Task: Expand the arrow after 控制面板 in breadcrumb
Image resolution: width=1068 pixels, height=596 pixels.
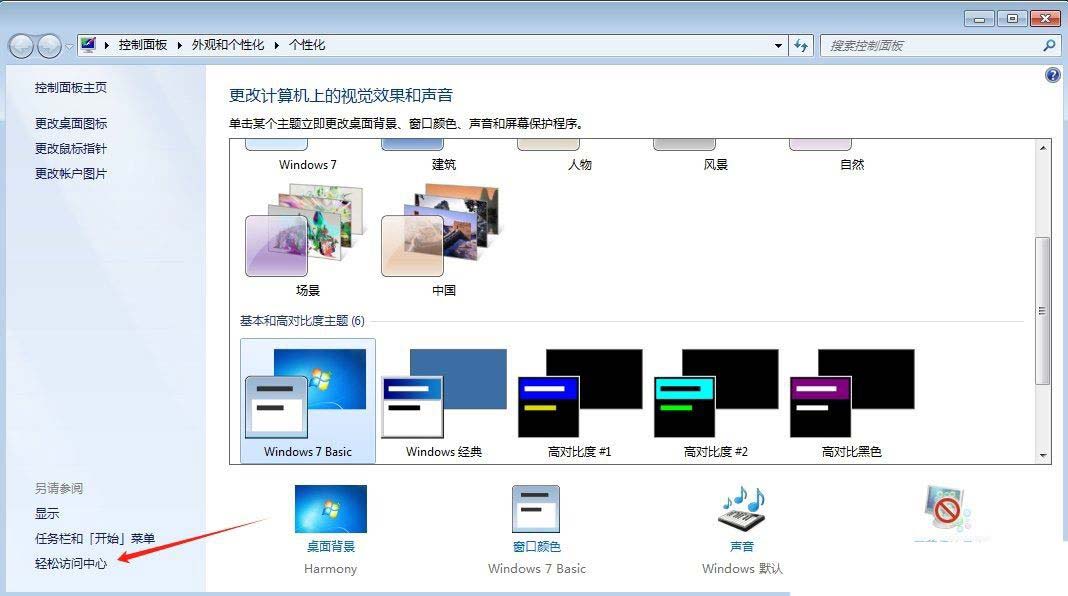Action: [180, 46]
